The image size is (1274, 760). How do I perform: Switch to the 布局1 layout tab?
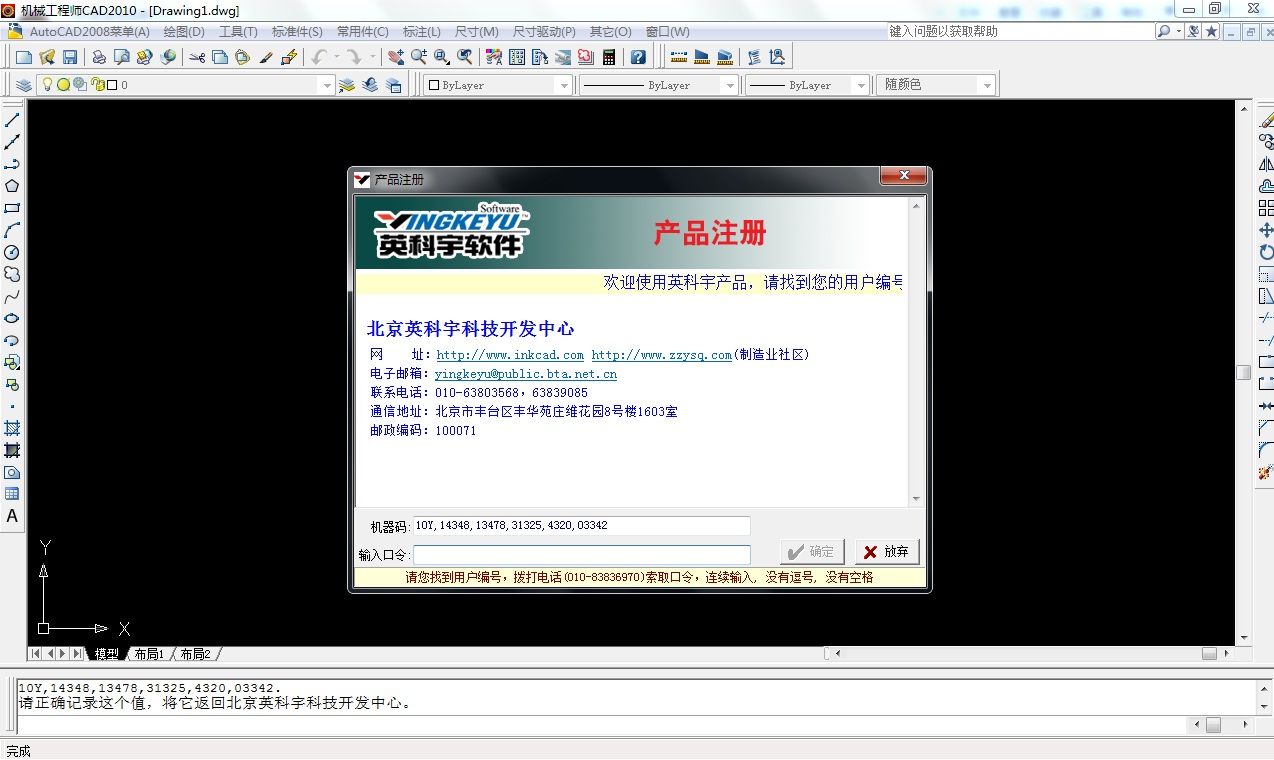click(148, 654)
